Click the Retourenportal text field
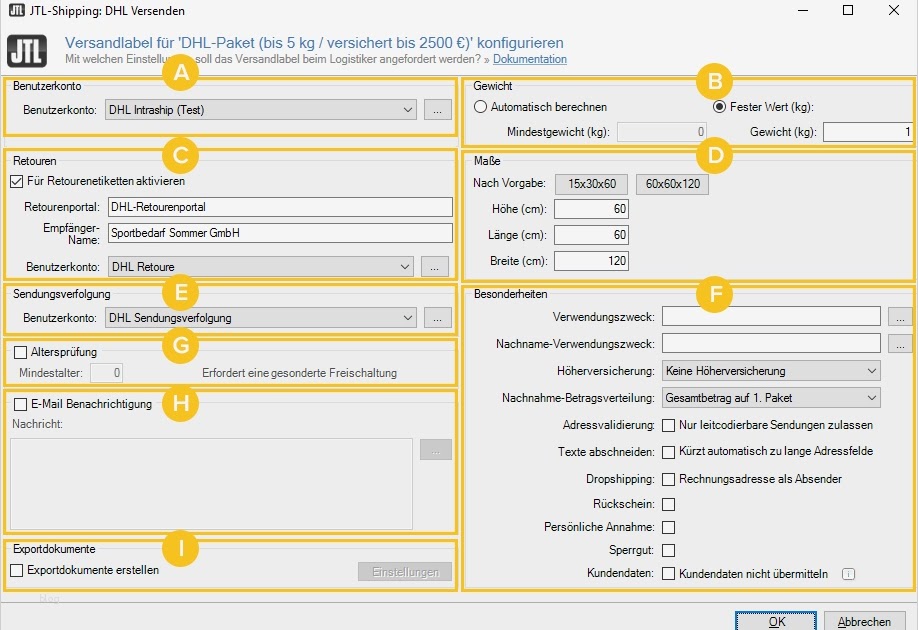The height and width of the screenshot is (630, 918). click(280, 207)
